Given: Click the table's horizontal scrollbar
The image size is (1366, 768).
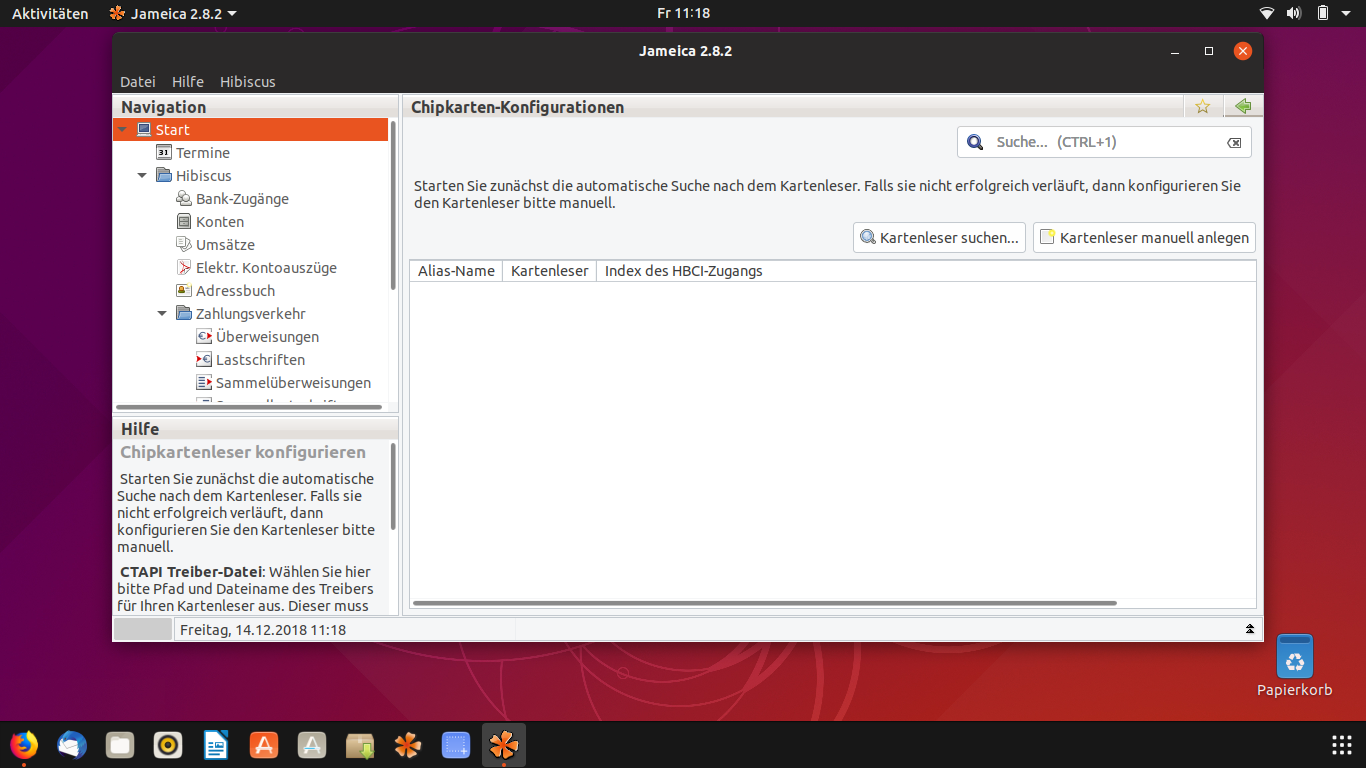Looking at the screenshot, I should pos(764,603).
